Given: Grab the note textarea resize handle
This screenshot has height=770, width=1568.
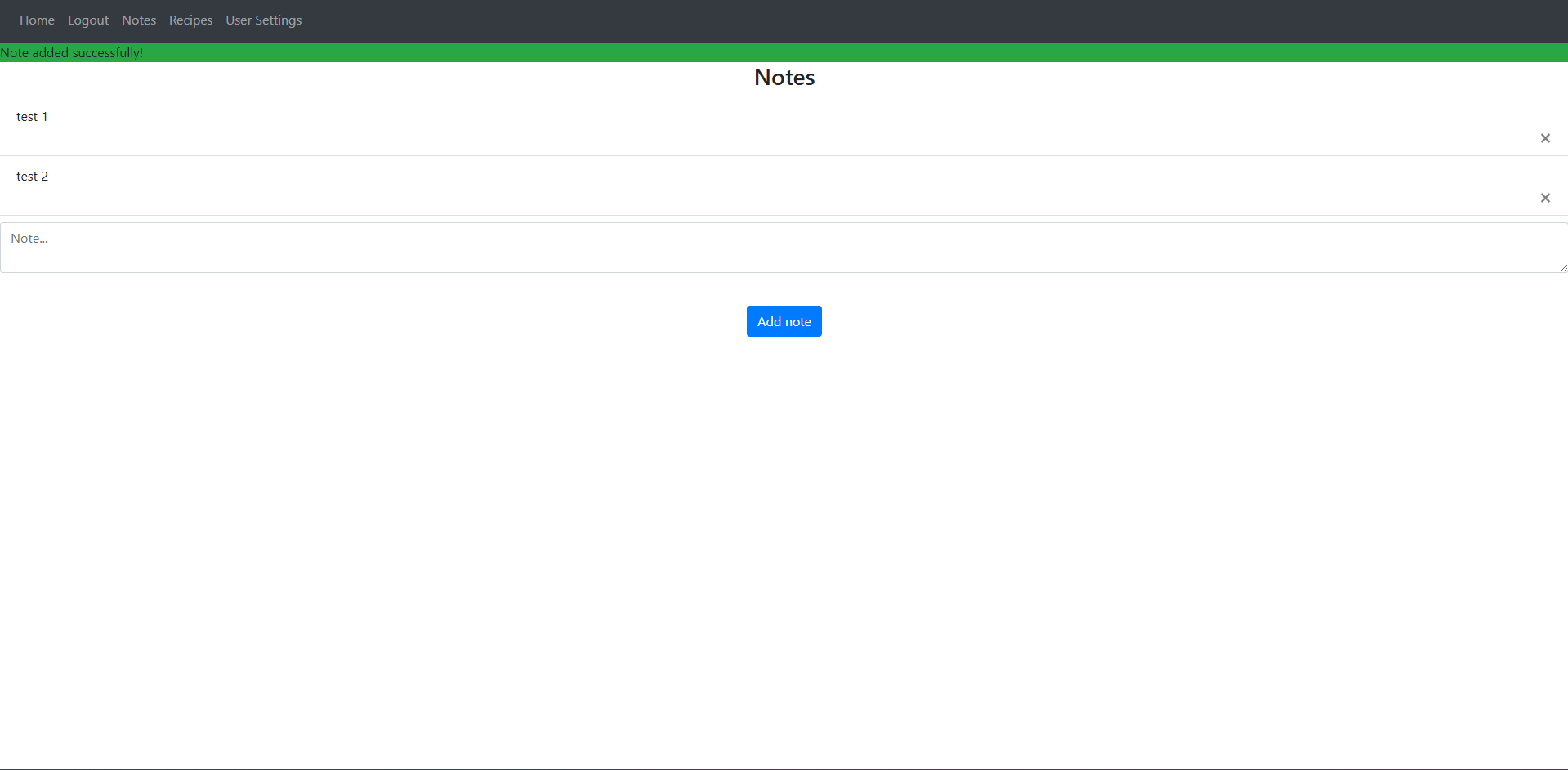Looking at the screenshot, I should click(1562, 267).
